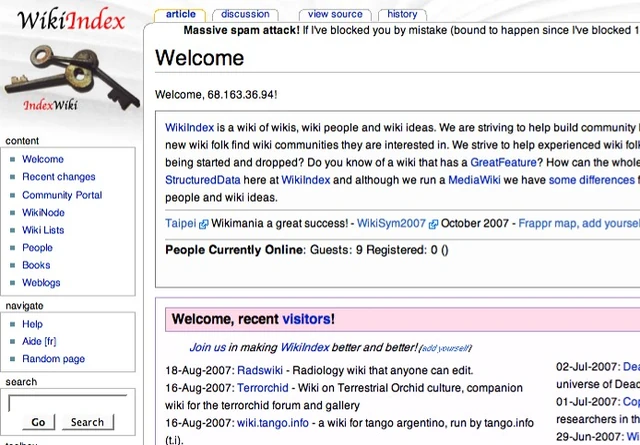
Task: Open the Taipei link
Action: point(181,224)
